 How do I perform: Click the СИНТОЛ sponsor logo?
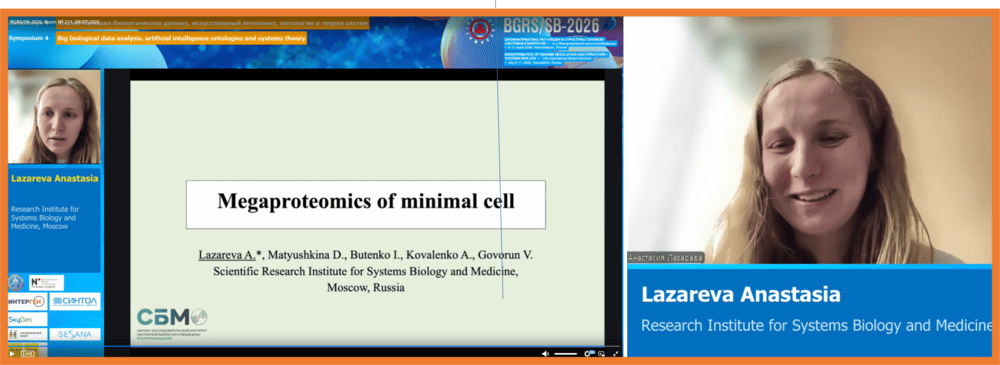coord(75,301)
